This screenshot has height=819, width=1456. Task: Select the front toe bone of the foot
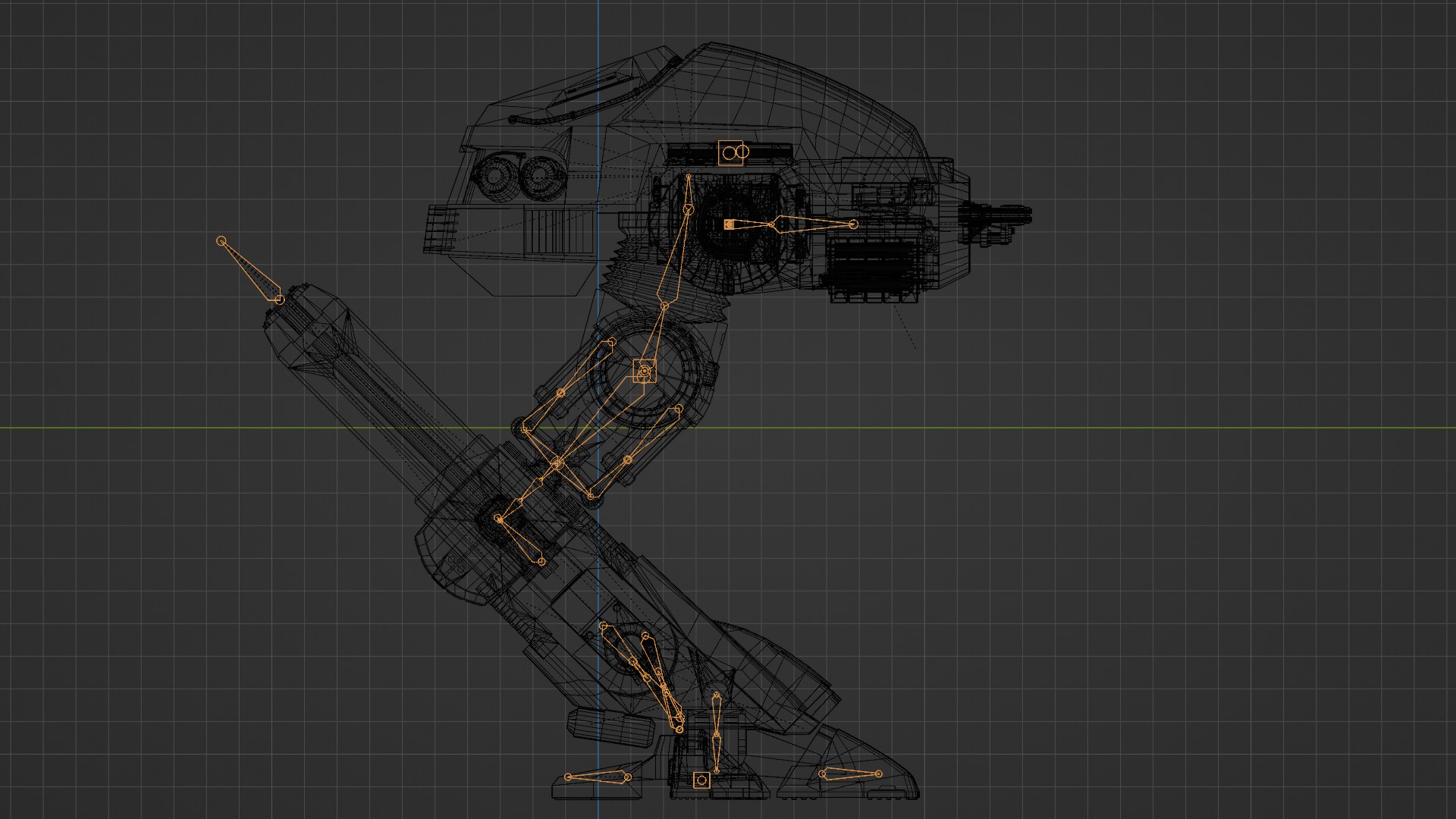coord(851,773)
